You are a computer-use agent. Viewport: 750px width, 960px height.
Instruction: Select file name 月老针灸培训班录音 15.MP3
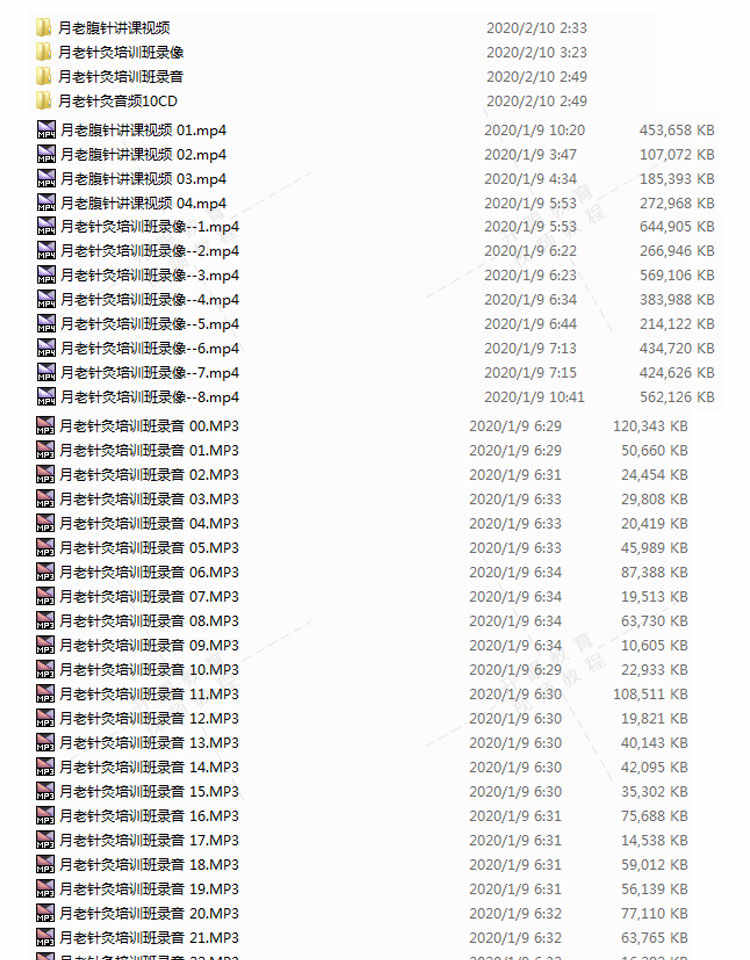pyautogui.click(x=149, y=791)
